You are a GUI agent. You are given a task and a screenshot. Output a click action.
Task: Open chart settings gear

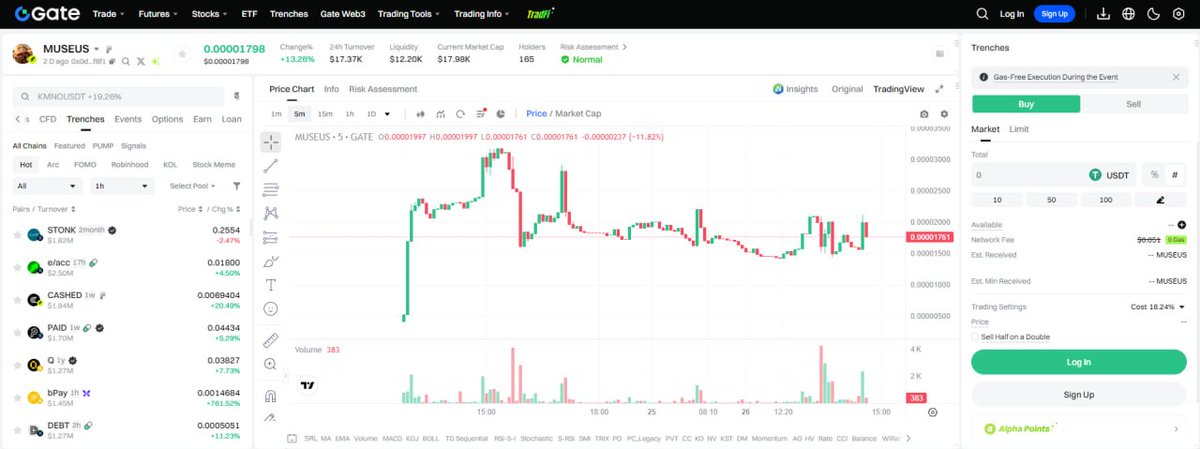click(944, 114)
